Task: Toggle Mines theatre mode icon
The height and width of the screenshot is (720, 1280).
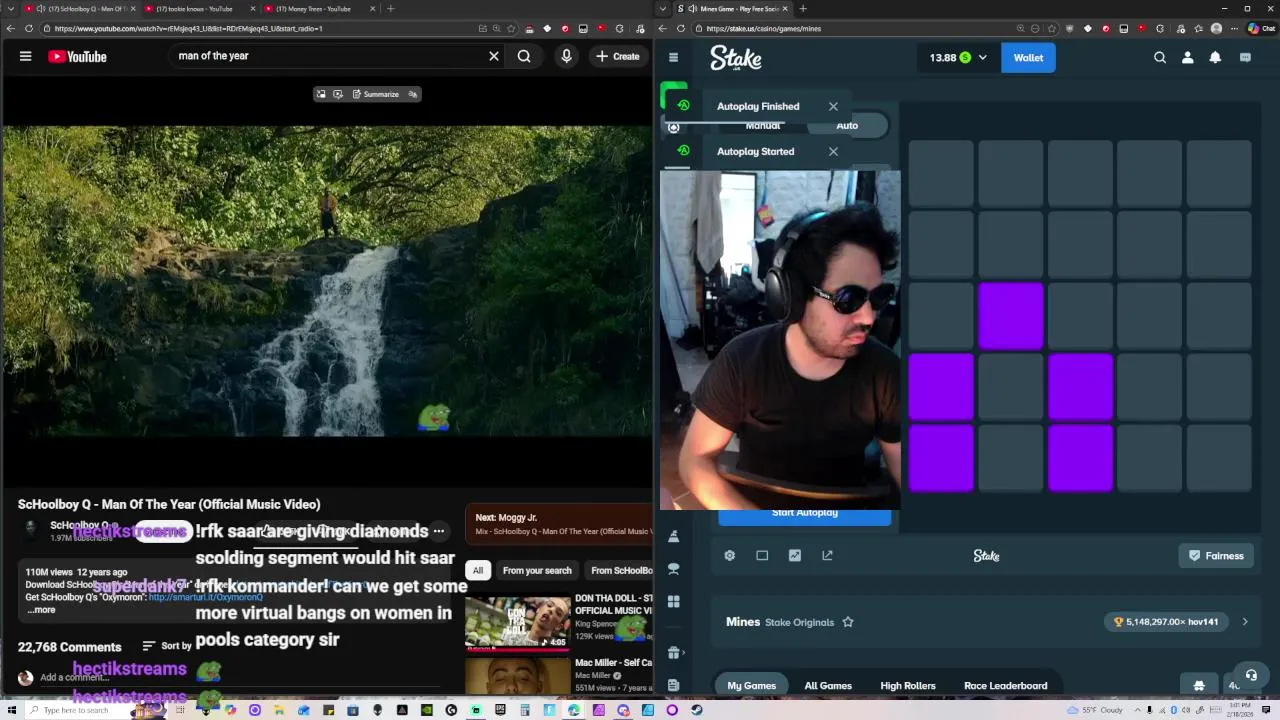Action: point(762,555)
